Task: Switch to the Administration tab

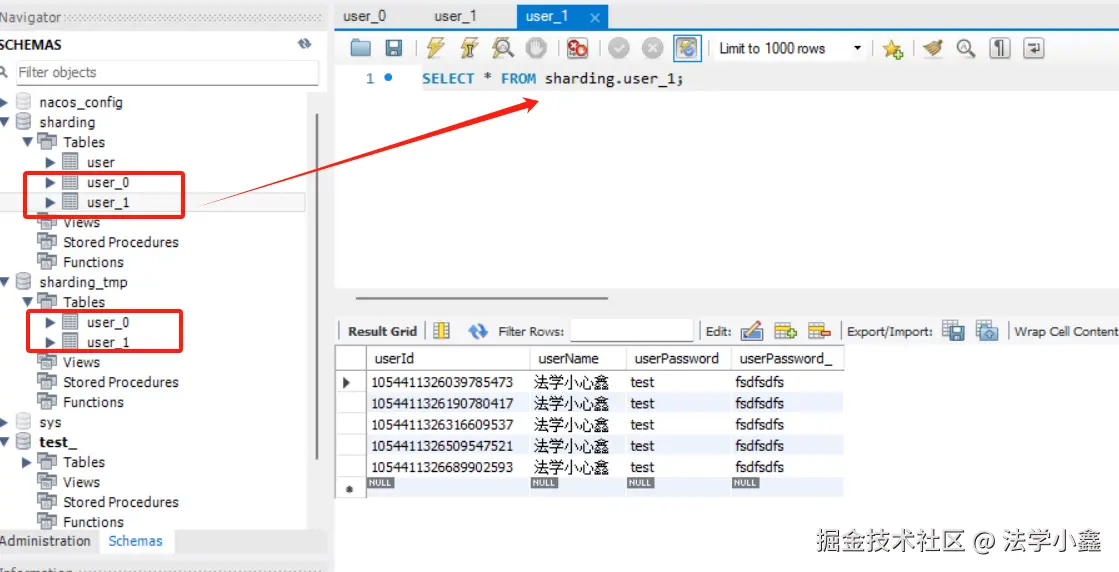Action: [x=46, y=541]
